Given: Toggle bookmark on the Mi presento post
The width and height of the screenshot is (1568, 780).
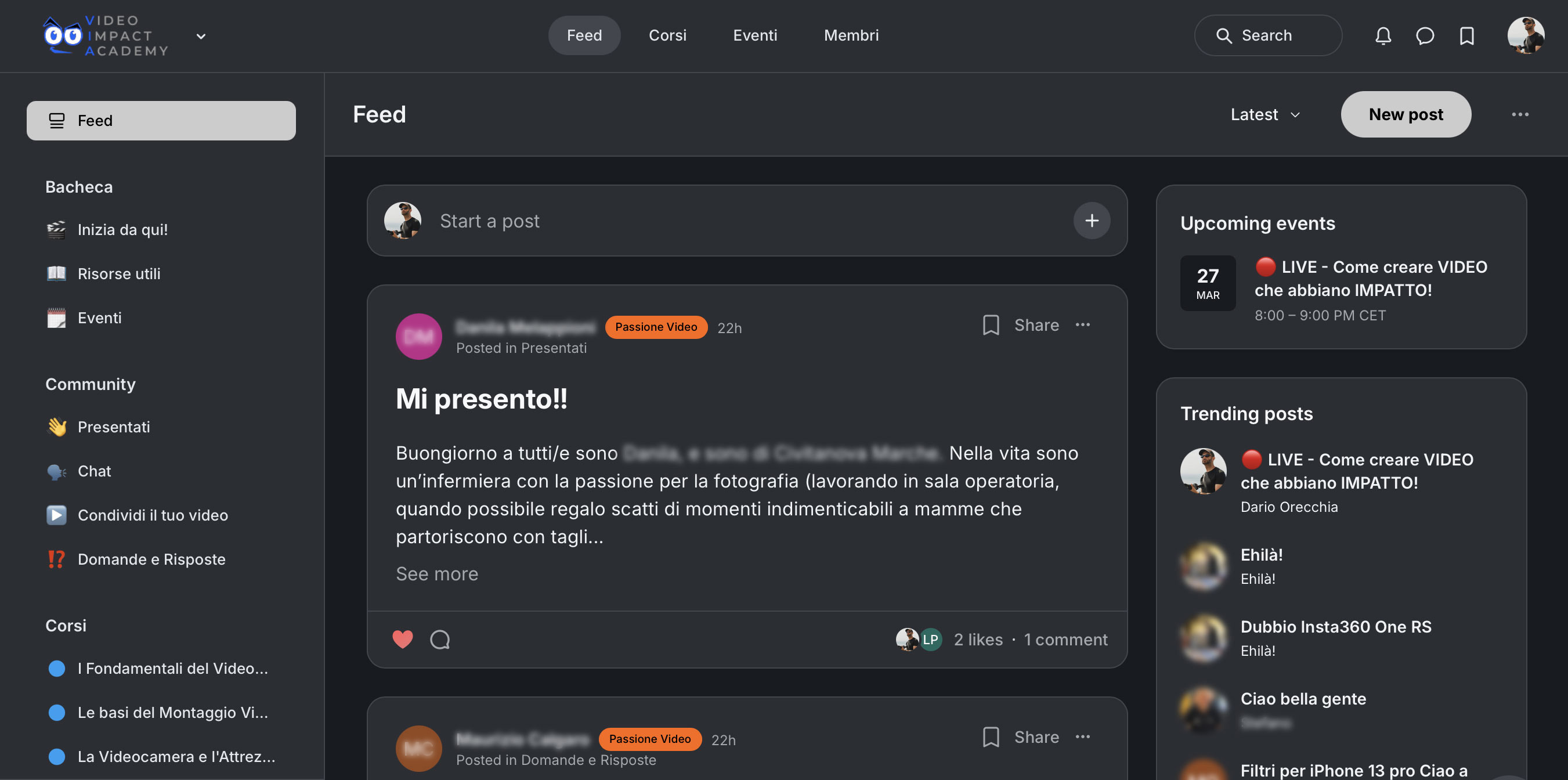Looking at the screenshot, I should (x=991, y=324).
